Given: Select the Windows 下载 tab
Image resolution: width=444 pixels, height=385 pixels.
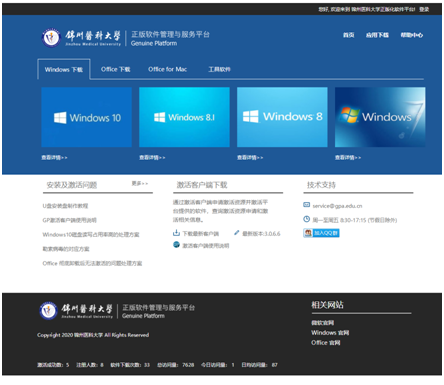Looking at the screenshot, I should (64, 69).
